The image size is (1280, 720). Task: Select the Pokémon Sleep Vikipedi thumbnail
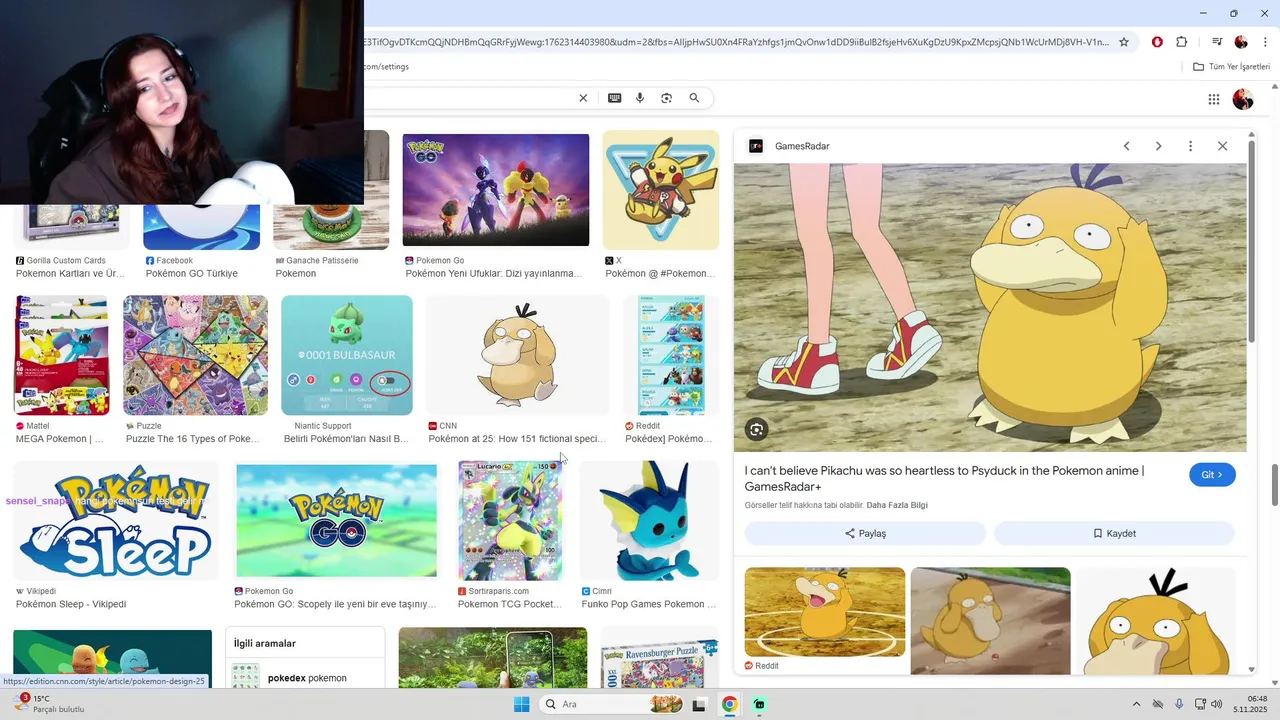point(116,520)
